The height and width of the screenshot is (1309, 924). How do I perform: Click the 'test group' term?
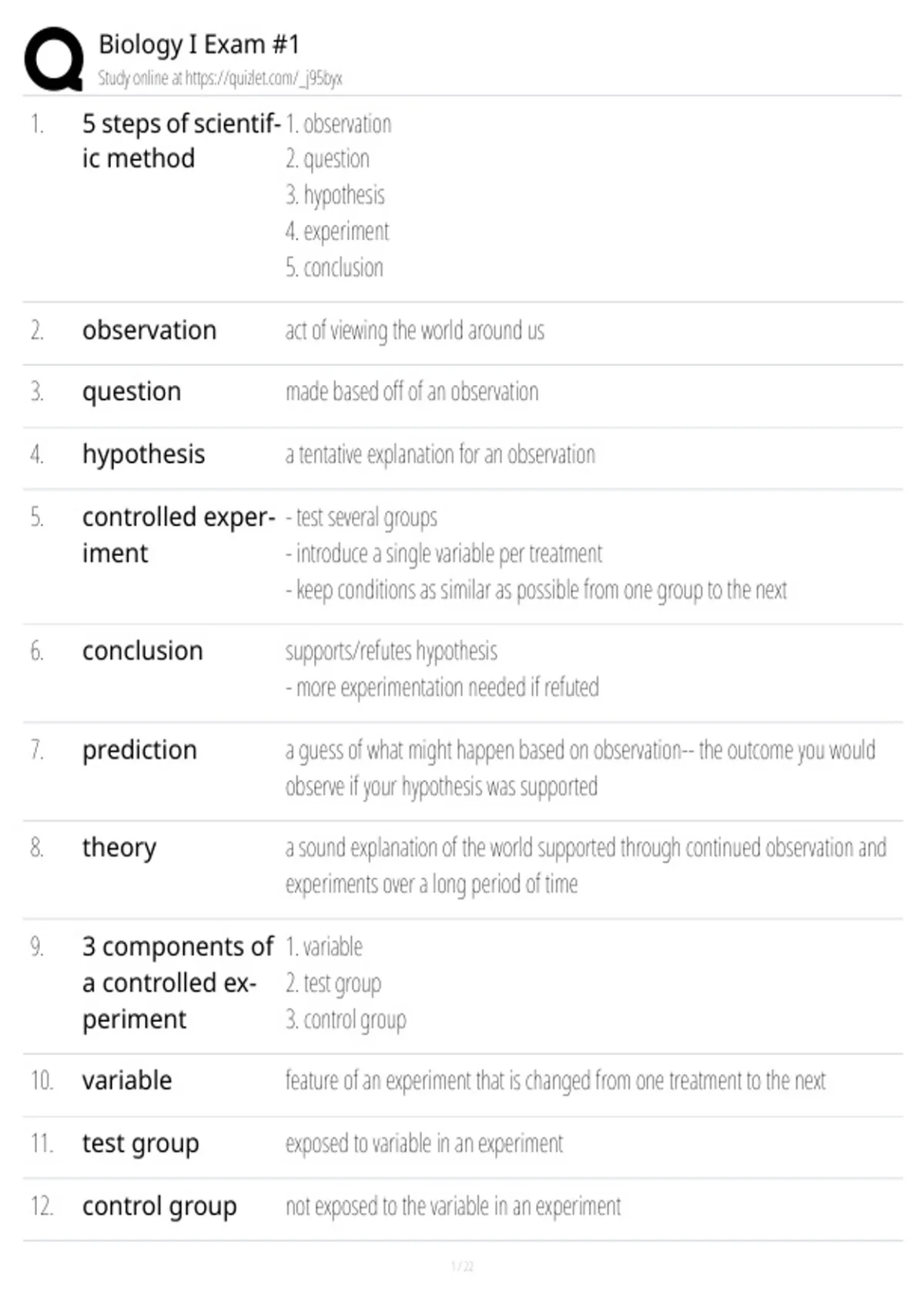pos(141,1143)
